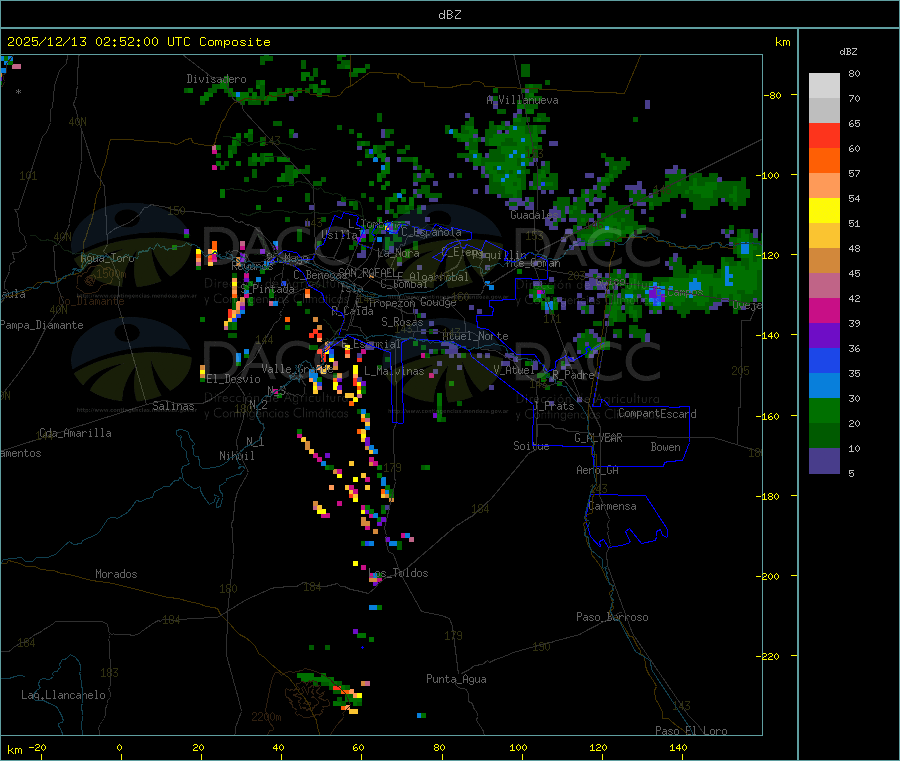Click the CompantEscard map label

click(657, 414)
